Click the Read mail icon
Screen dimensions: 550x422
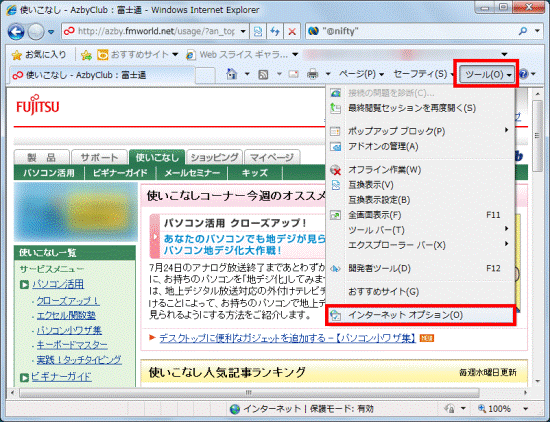click(x=293, y=74)
